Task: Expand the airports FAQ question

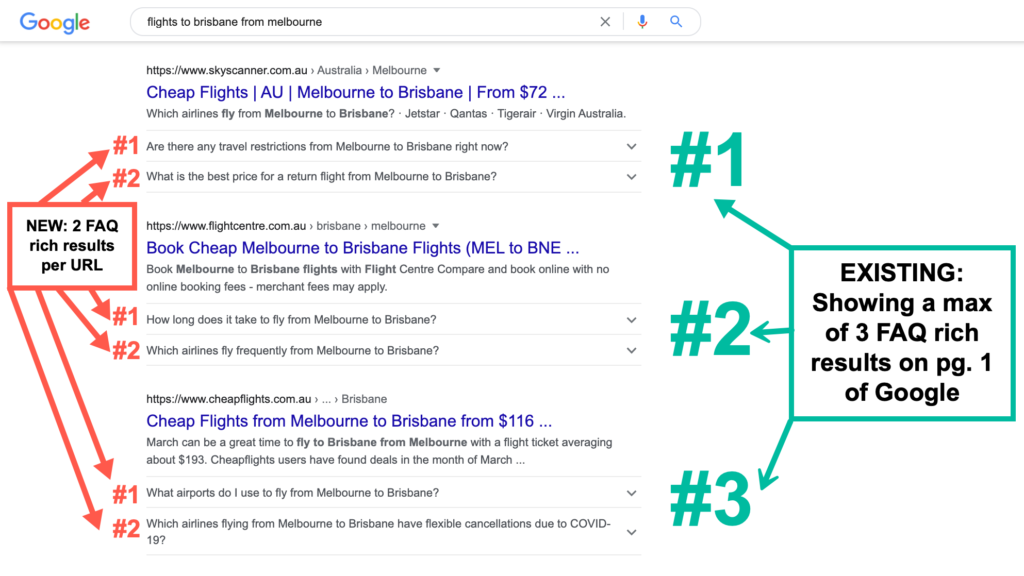Action: [630, 493]
